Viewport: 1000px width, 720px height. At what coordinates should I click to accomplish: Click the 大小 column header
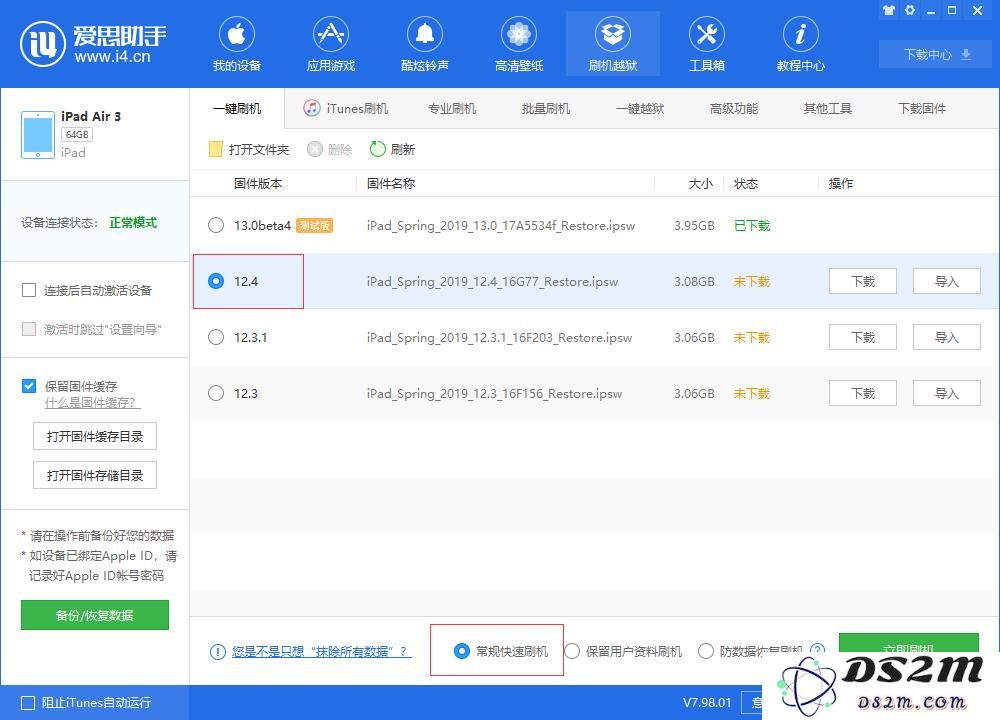click(x=701, y=184)
